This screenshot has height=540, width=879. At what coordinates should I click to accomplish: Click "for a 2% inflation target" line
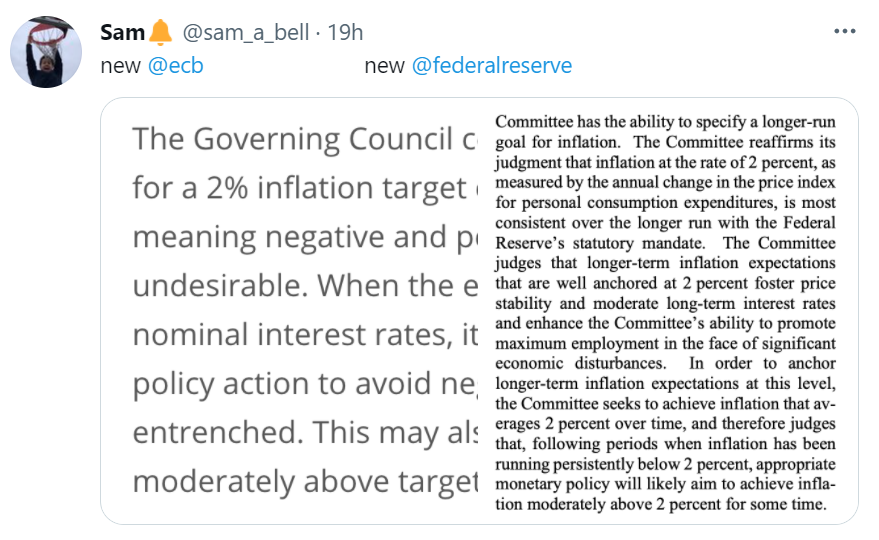click(300, 188)
